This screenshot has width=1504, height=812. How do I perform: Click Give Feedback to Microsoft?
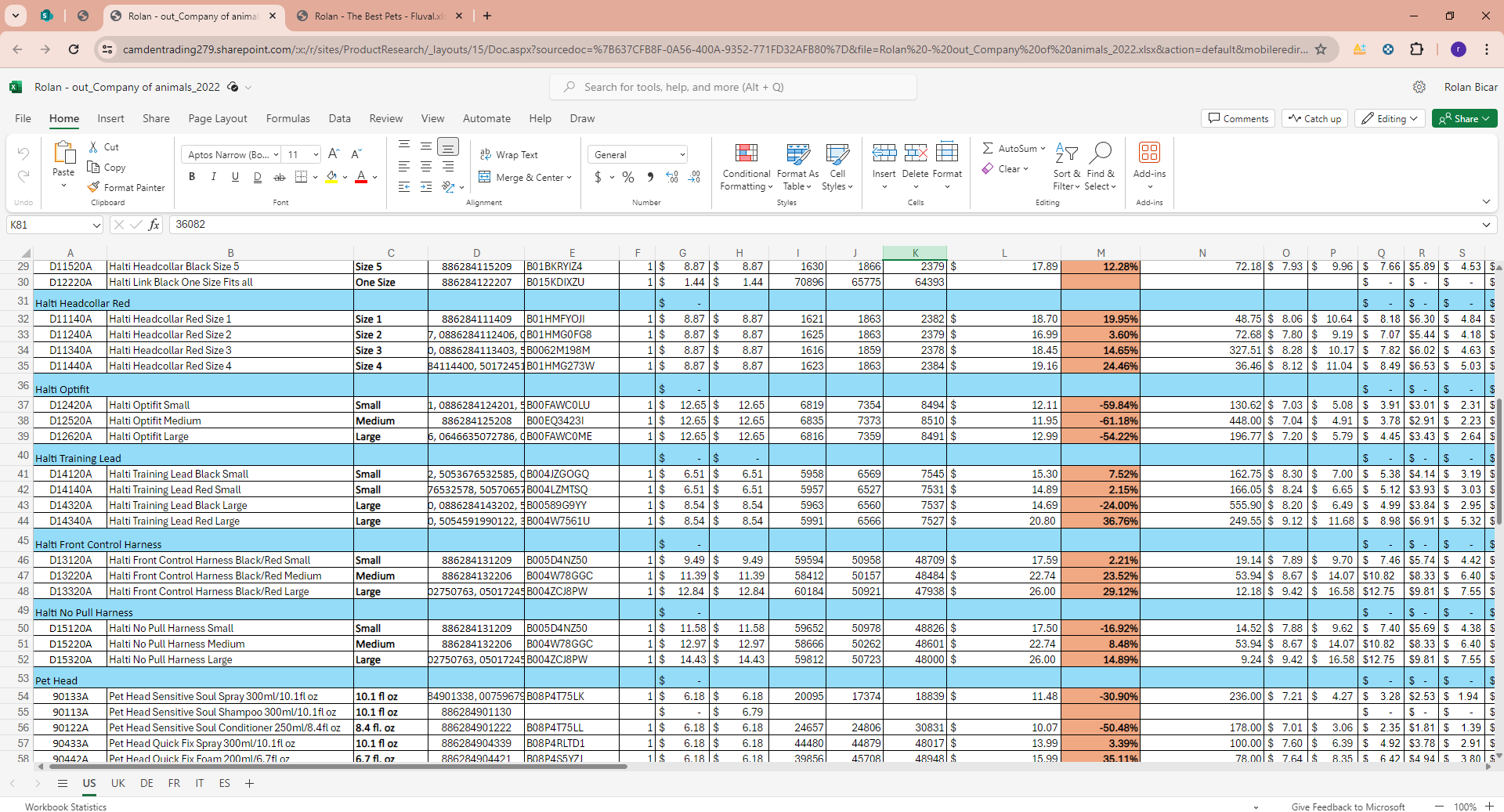1348,807
